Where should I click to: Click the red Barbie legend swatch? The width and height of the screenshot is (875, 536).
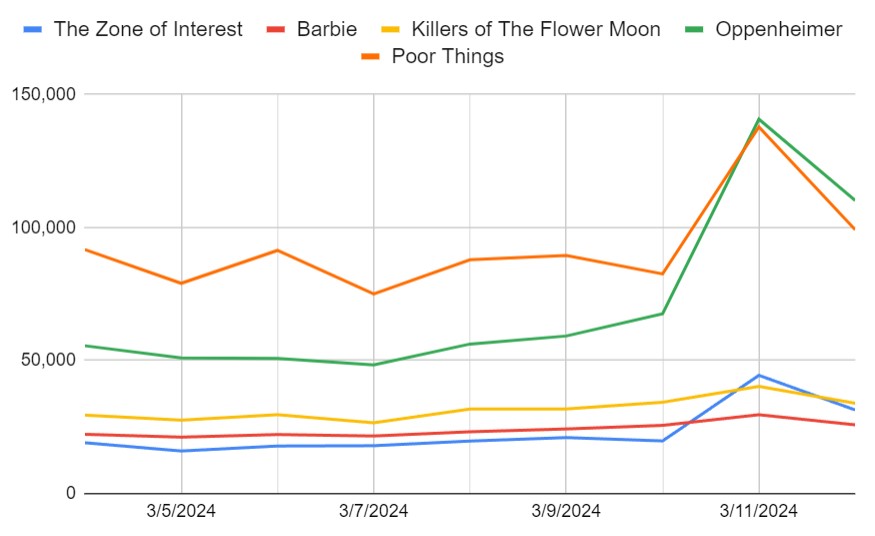[x=276, y=30]
